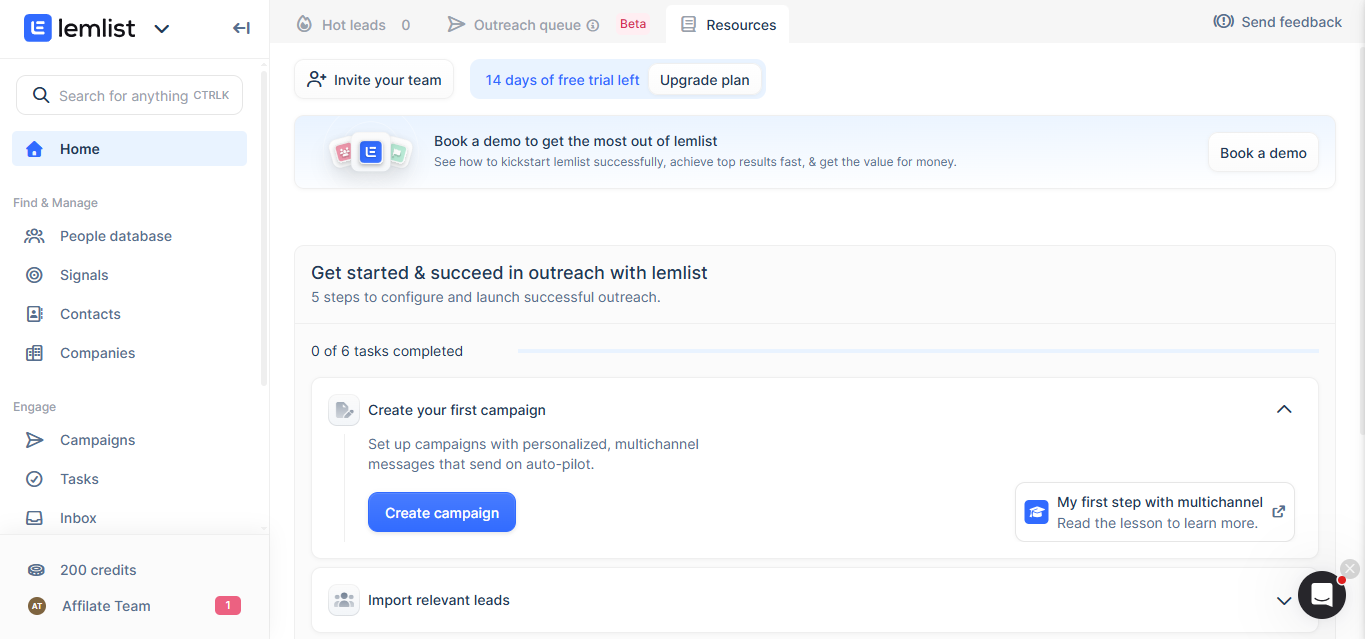Expand the Import relevant leads chevron
The width and height of the screenshot is (1365, 639).
1285,601
